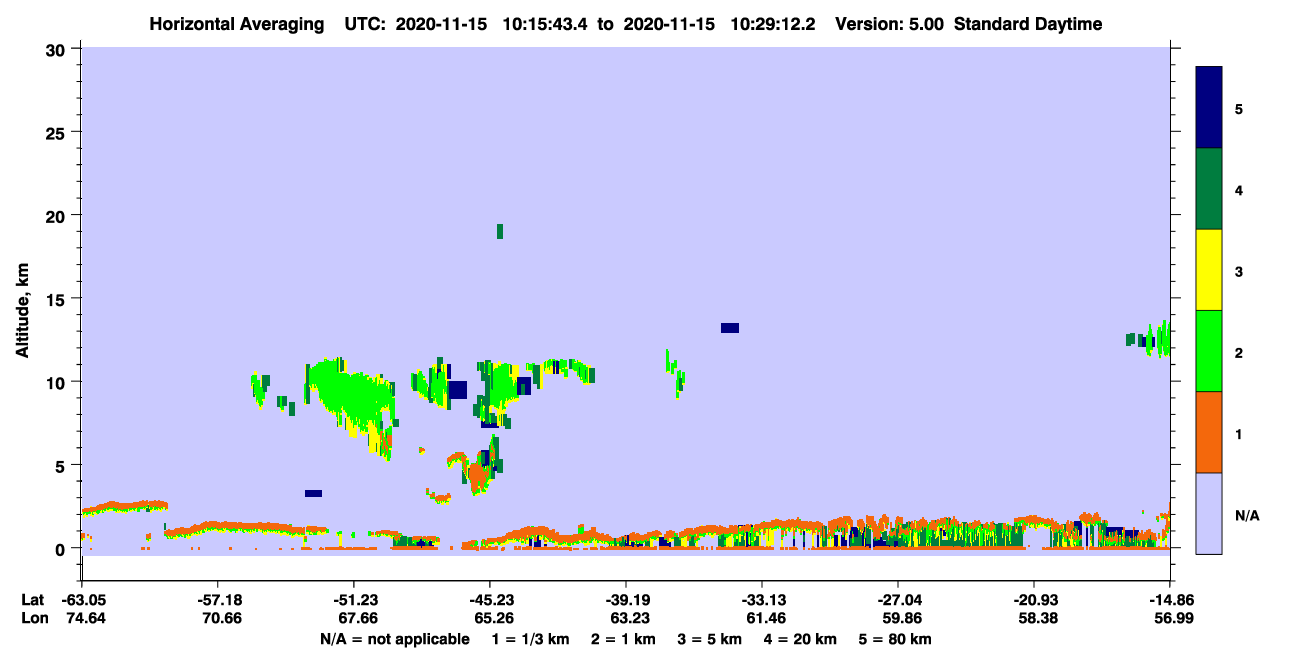This screenshot has height=667, width=1300.
Task: Click latitude value -33.13
Action: pos(762,600)
